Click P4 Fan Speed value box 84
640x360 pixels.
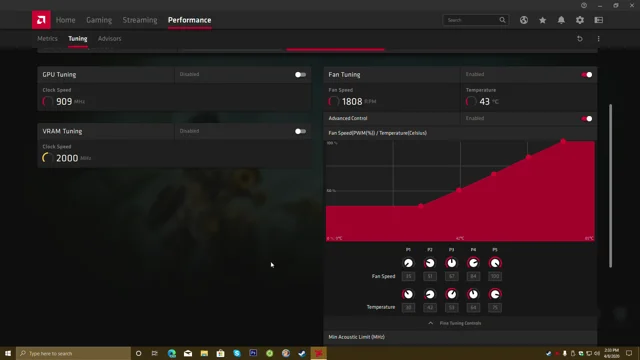click(x=473, y=276)
